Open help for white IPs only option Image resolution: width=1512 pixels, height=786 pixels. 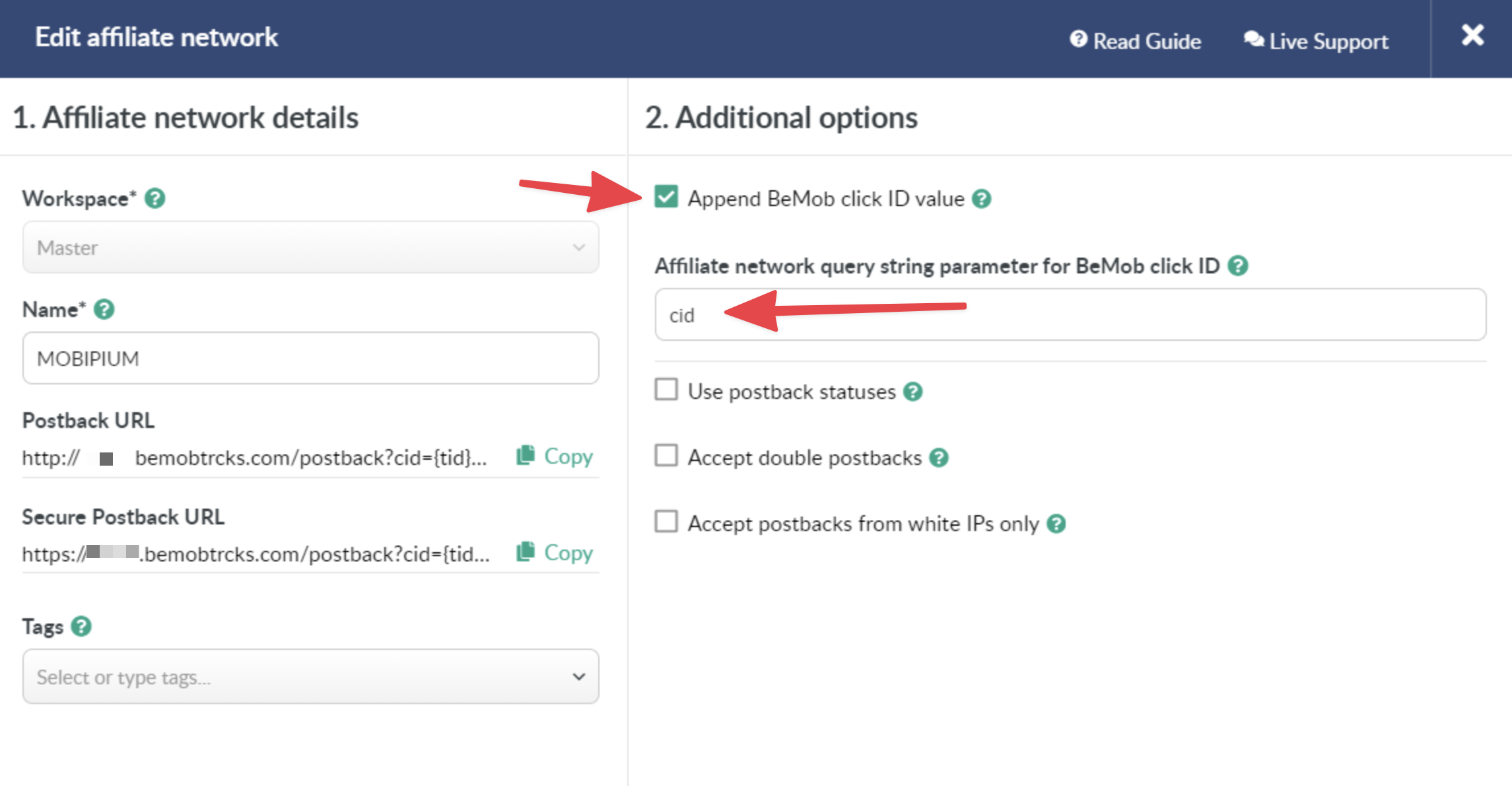click(1056, 524)
